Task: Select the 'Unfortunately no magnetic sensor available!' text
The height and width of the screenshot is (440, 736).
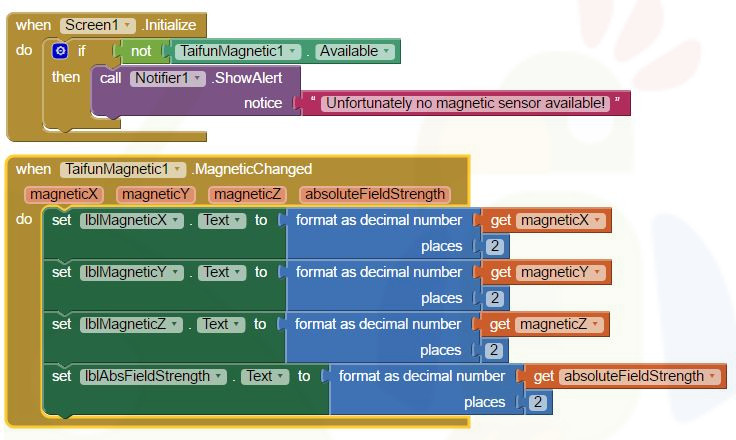Action: [x=466, y=103]
